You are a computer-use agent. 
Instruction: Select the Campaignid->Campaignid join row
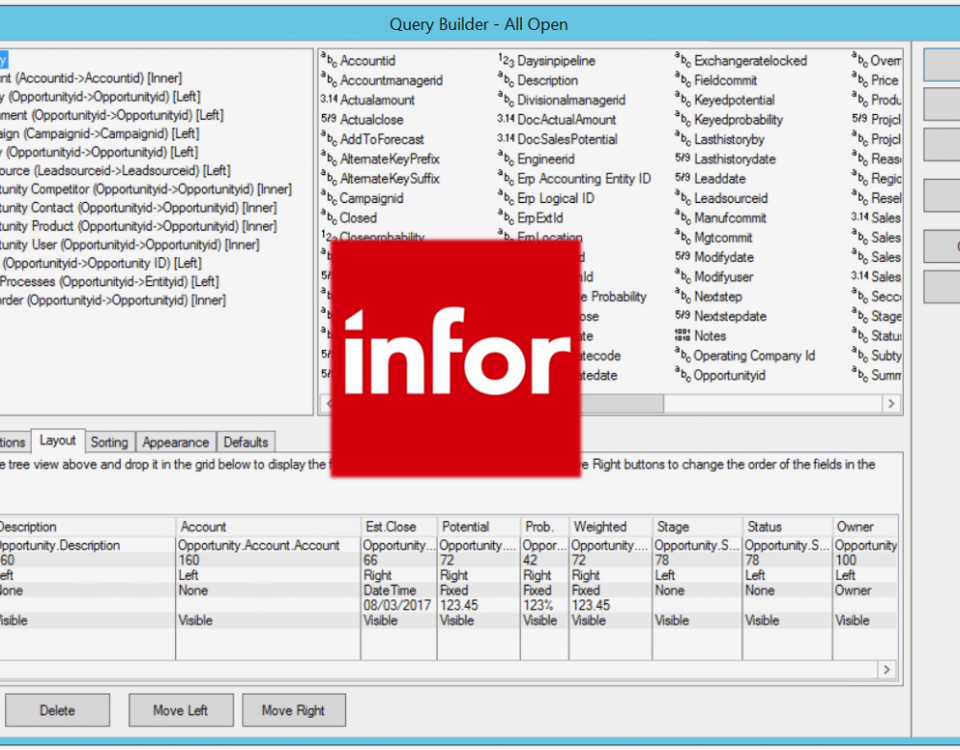tap(100, 133)
